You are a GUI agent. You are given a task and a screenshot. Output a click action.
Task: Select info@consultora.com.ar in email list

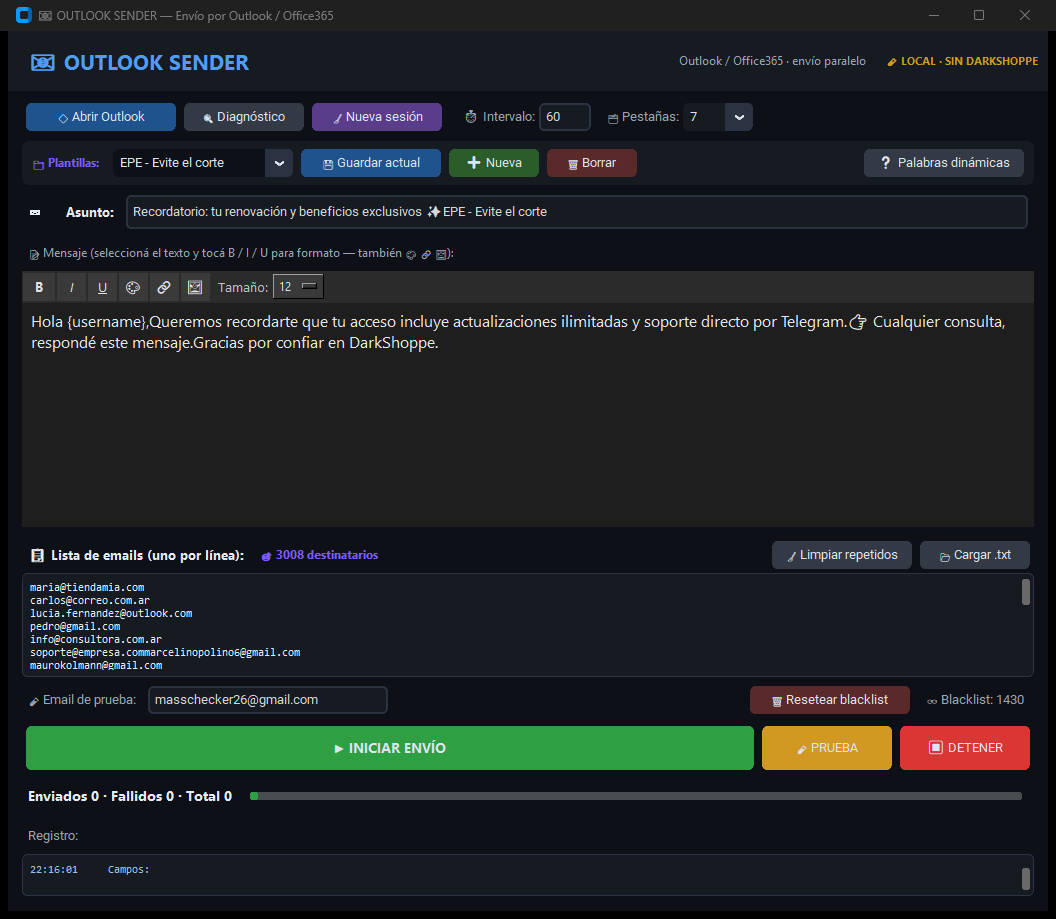96,640
